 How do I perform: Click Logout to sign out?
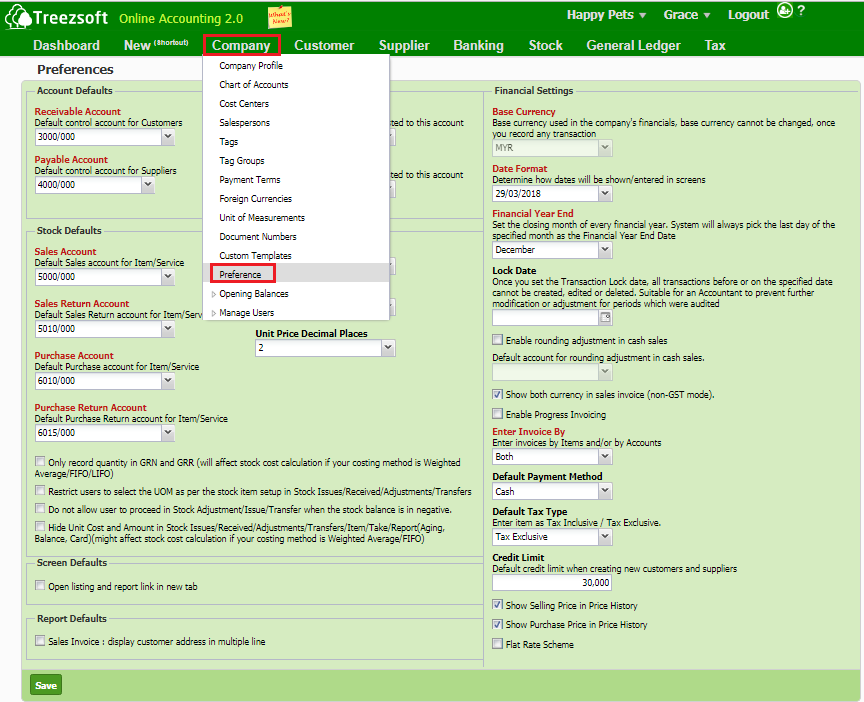pos(748,14)
